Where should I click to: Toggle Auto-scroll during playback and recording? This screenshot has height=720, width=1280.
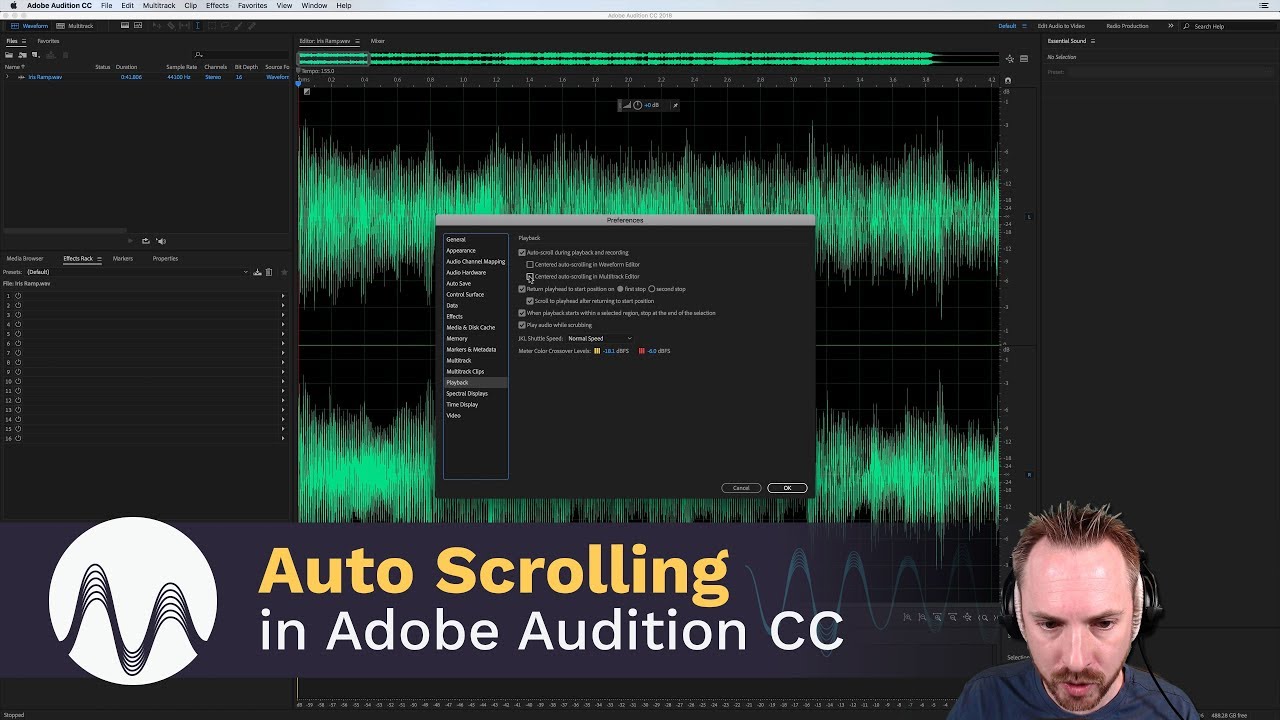coord(522,253)
